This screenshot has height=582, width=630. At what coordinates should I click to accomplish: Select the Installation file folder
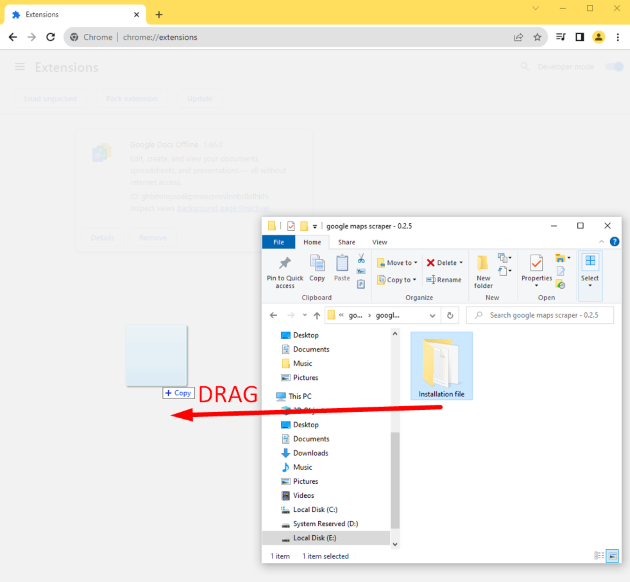coord(441,366)
